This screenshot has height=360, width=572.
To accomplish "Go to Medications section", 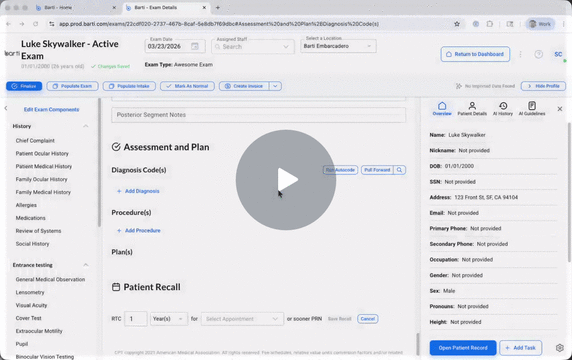I will pyautogui.click(x=31, y=218).
